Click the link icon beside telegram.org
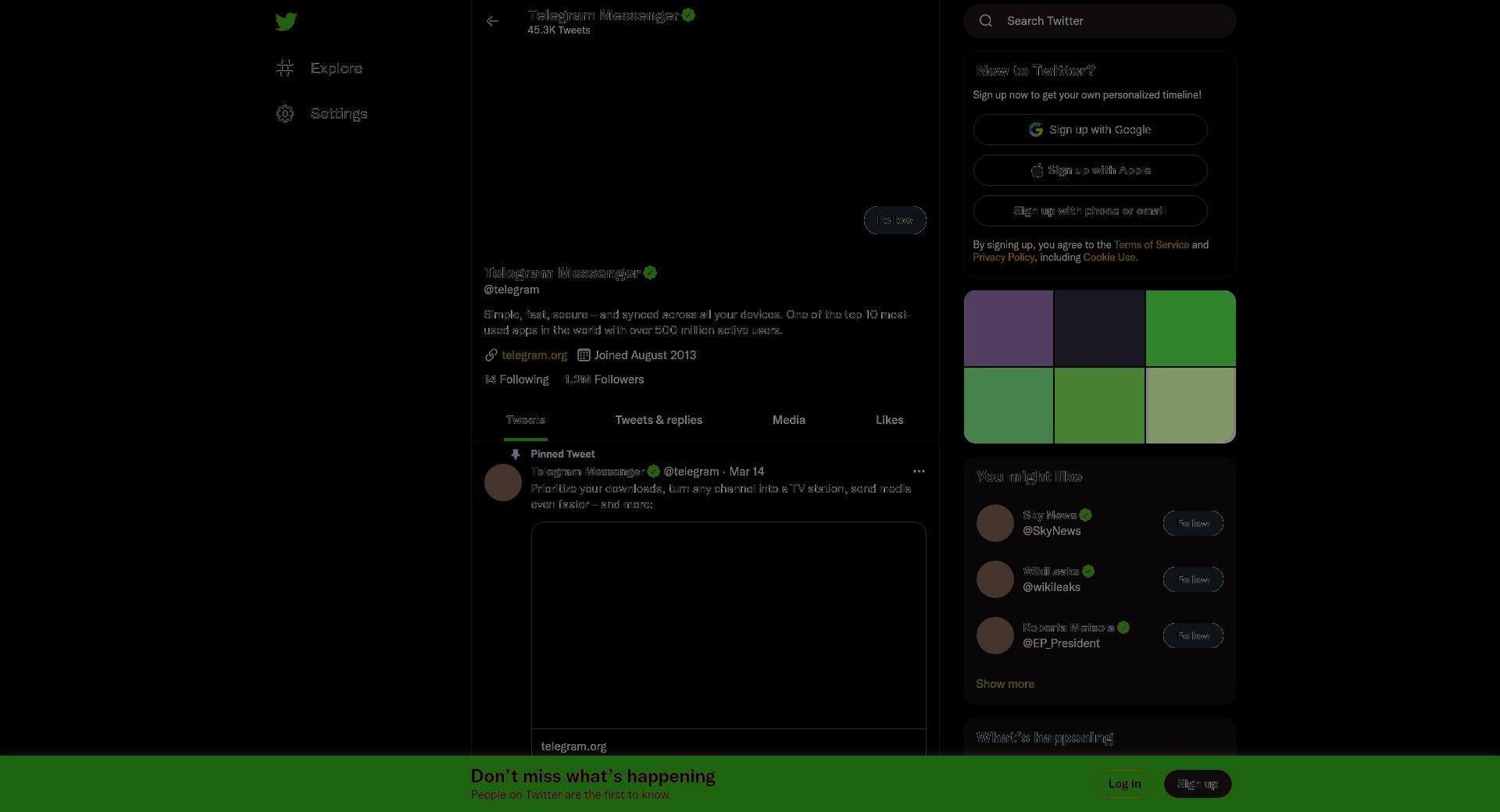Screen dimensions: 1500x812 (491, 355)
